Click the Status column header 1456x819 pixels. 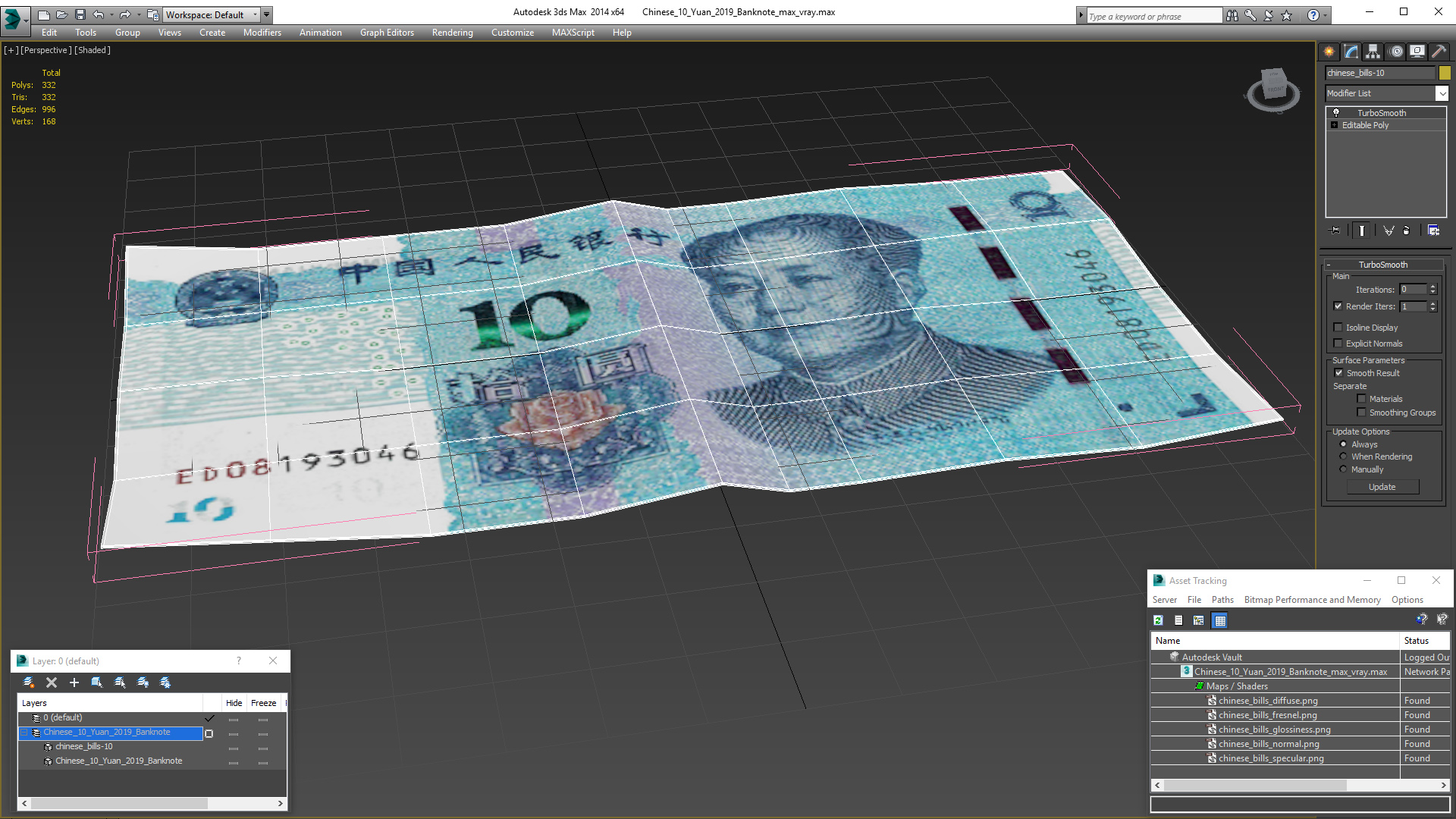tap(1425, 641)
